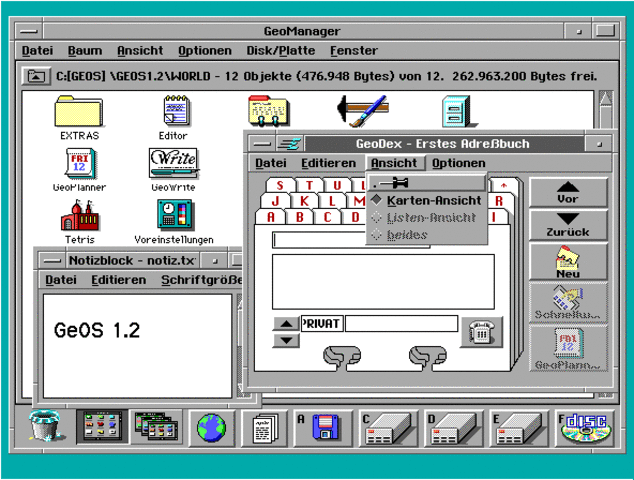Open the Disk/Platte menu

point(281,51)
